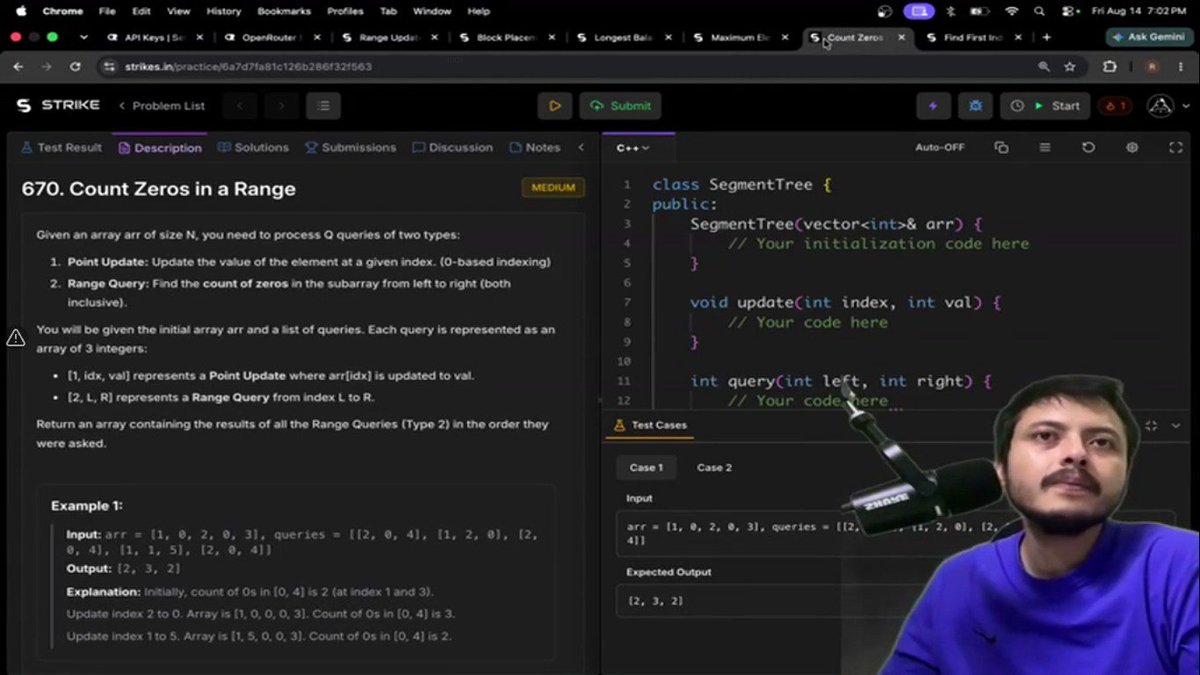This screenshot has height=675, width=1200.
Task: Click the editor format lines icon
Action: [1045, 147]
